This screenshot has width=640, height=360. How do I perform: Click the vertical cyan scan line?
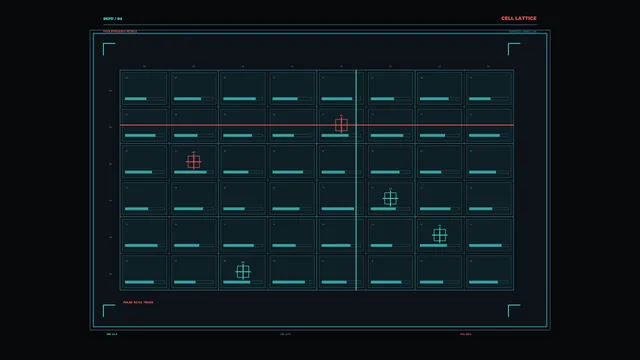click(356, 180)
